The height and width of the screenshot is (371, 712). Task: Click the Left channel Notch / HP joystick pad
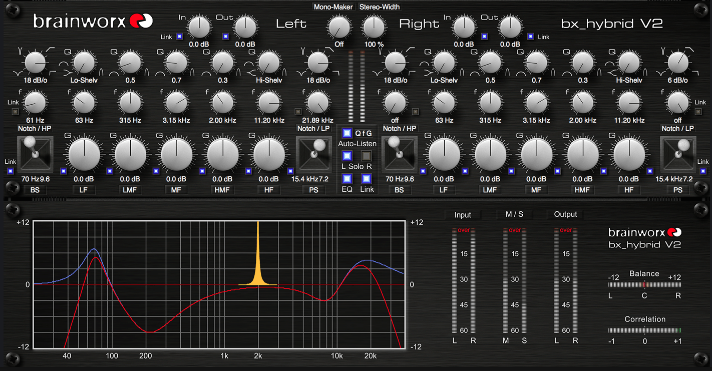(35, 153)
